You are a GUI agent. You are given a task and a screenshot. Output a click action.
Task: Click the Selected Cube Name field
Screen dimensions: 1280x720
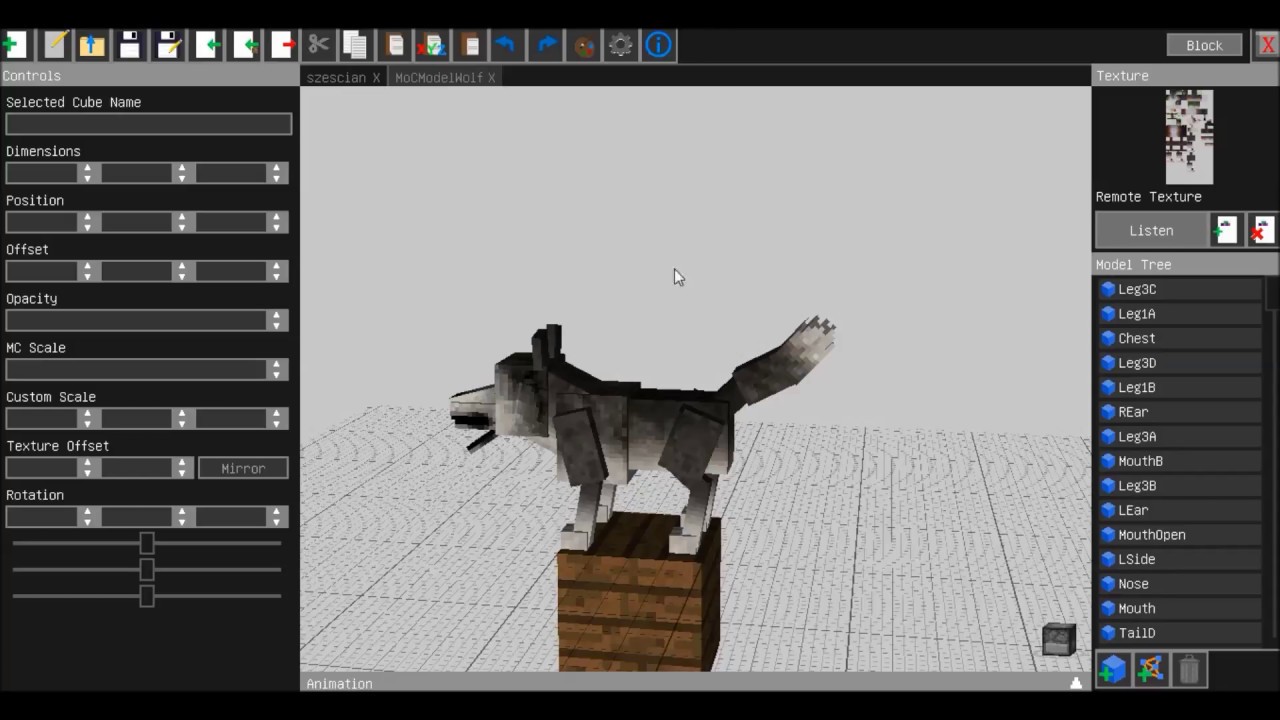(x=149, y=124)
